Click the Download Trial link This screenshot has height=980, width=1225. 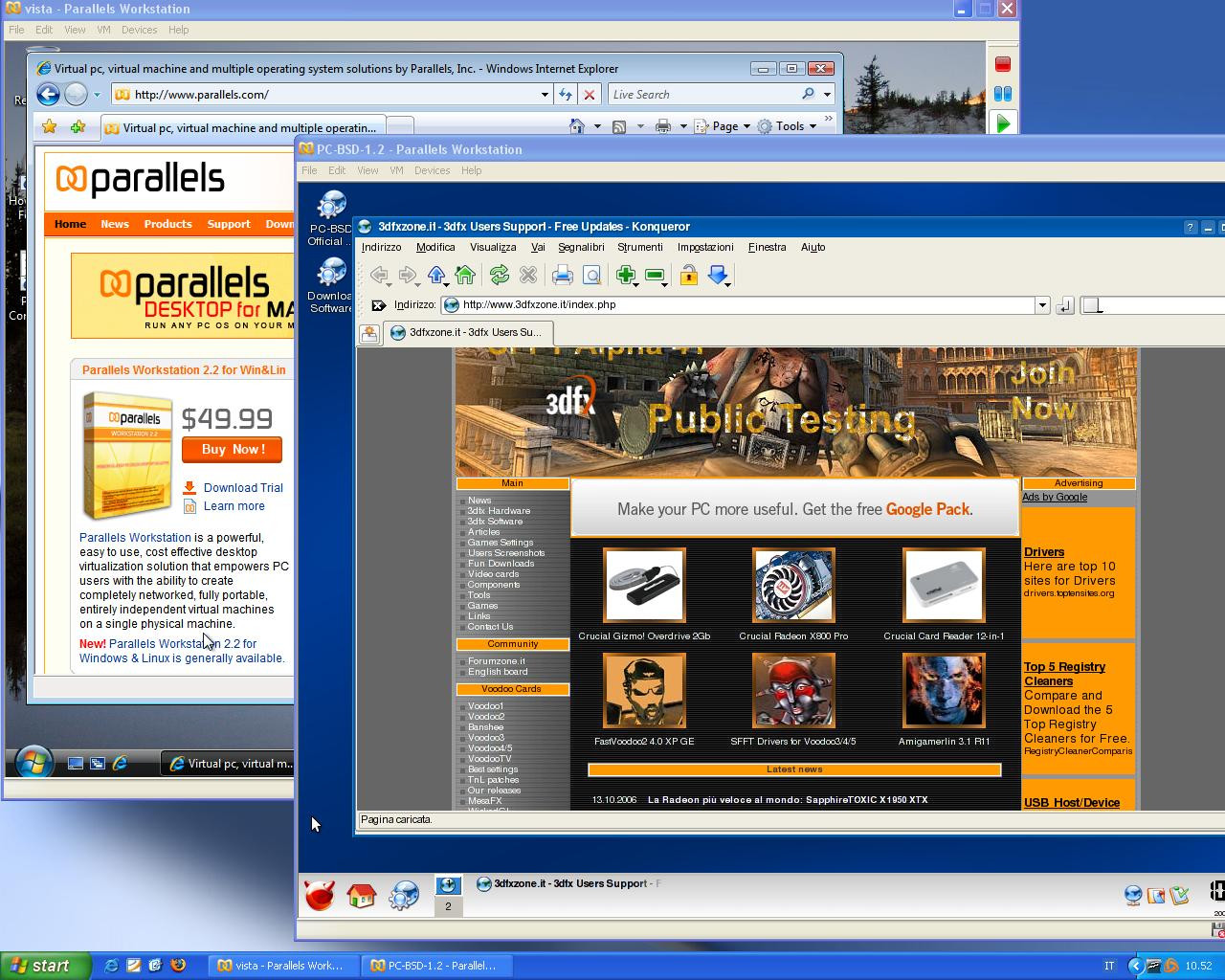[243, 488]
